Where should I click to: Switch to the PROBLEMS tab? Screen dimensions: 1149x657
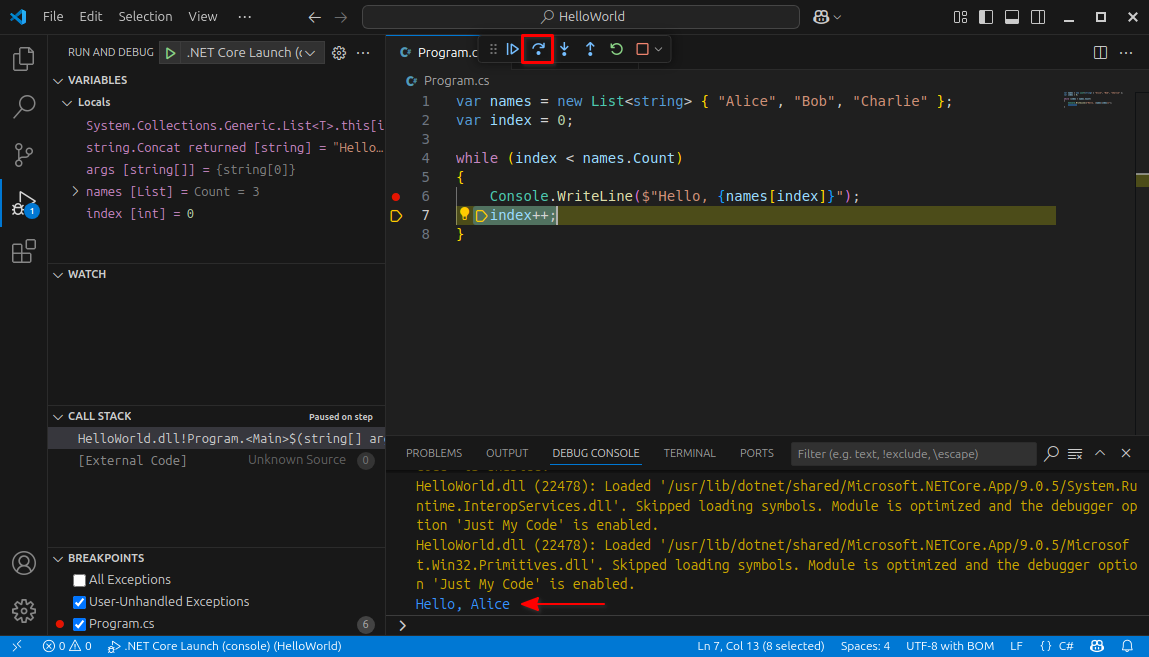pyautogui.click(x=434, y=453)
